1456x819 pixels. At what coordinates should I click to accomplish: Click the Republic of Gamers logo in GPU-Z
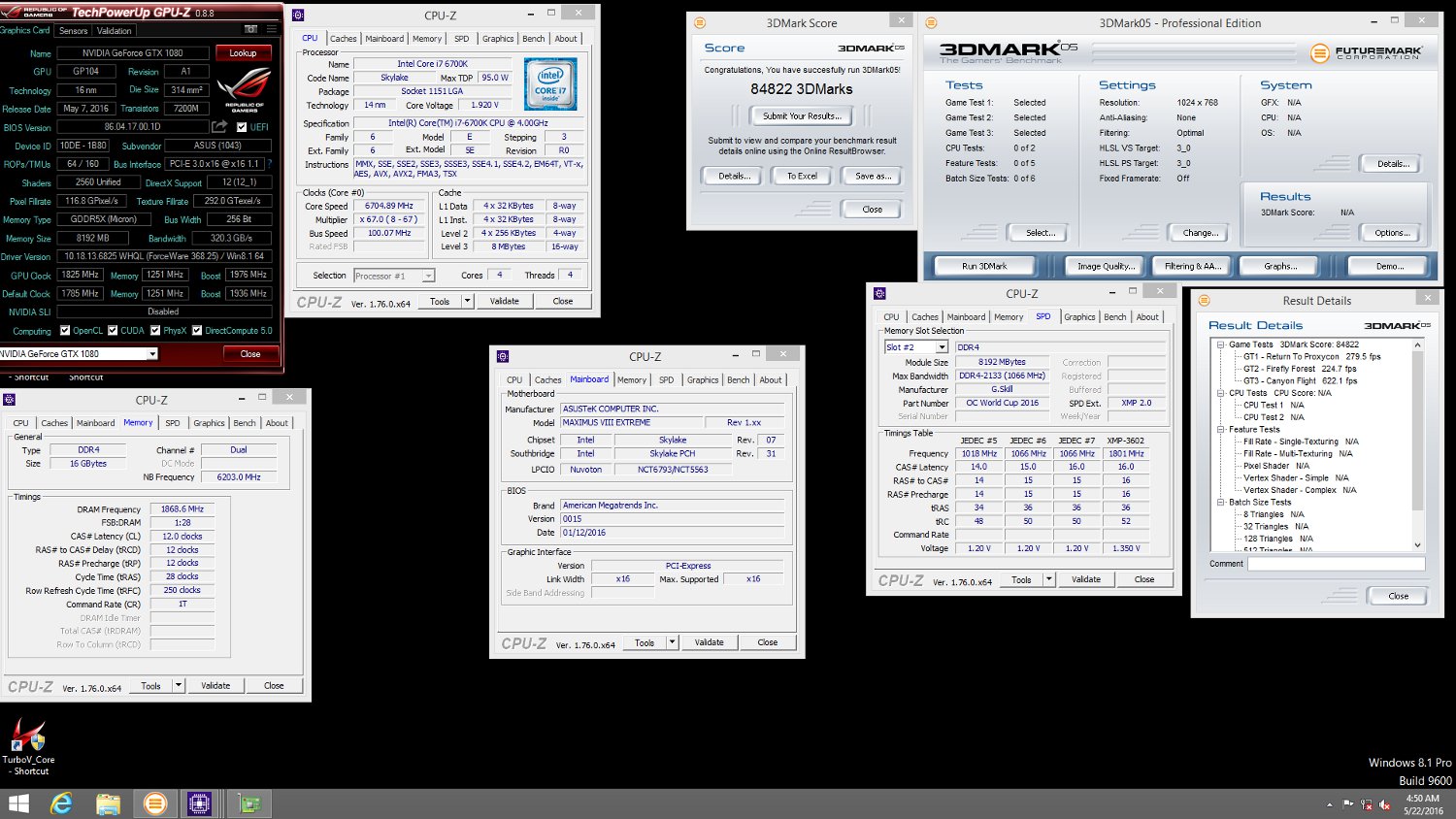[245, 91]
